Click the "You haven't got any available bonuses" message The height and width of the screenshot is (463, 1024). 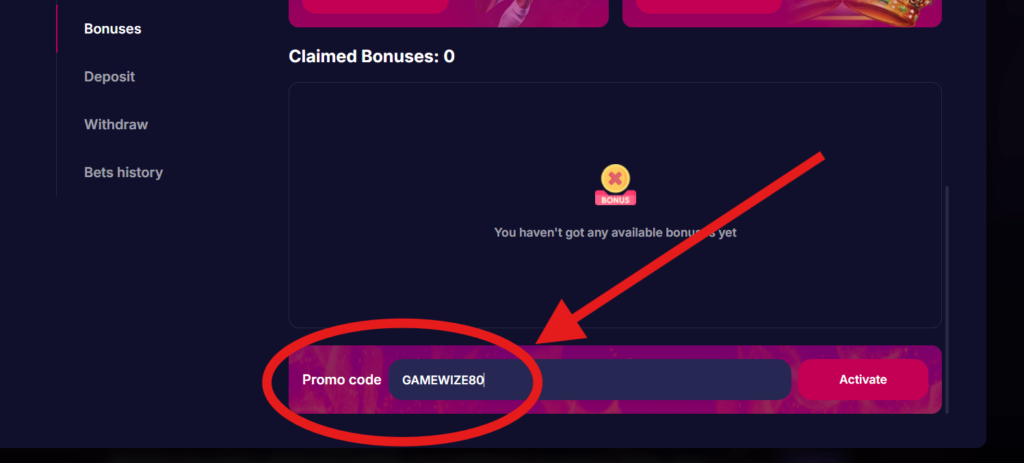[615, 232]
